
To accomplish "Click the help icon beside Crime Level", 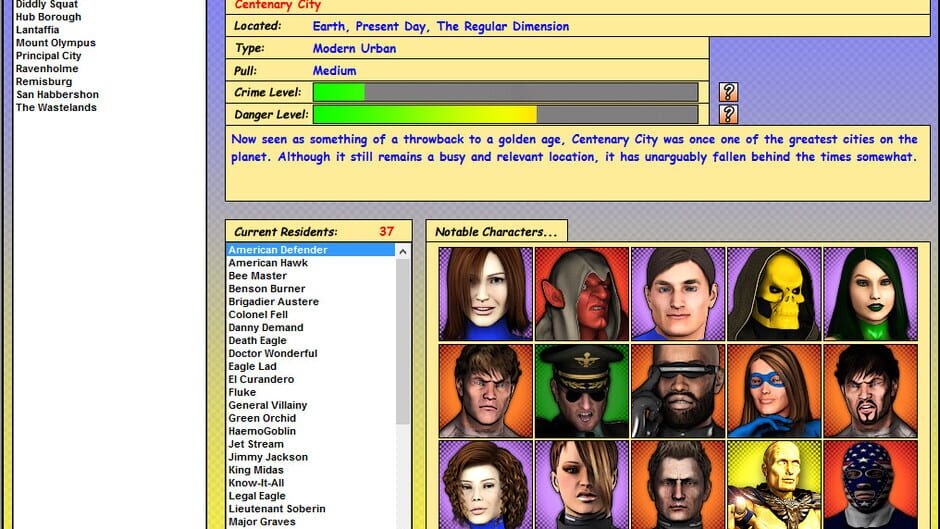I will tap(728, 92).
